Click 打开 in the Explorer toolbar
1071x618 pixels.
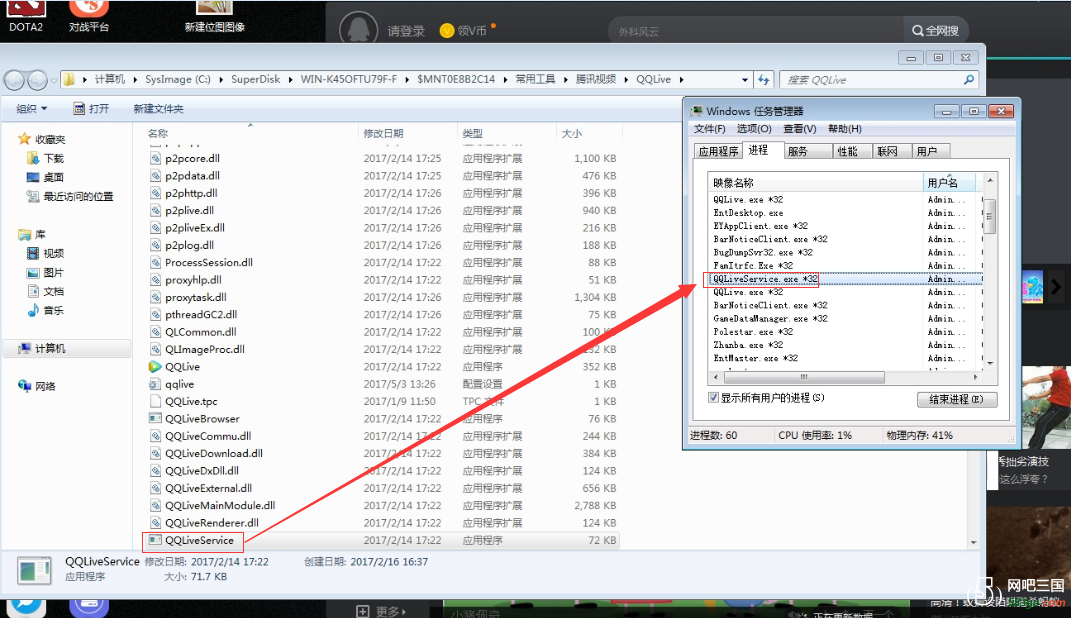point(92,109)
